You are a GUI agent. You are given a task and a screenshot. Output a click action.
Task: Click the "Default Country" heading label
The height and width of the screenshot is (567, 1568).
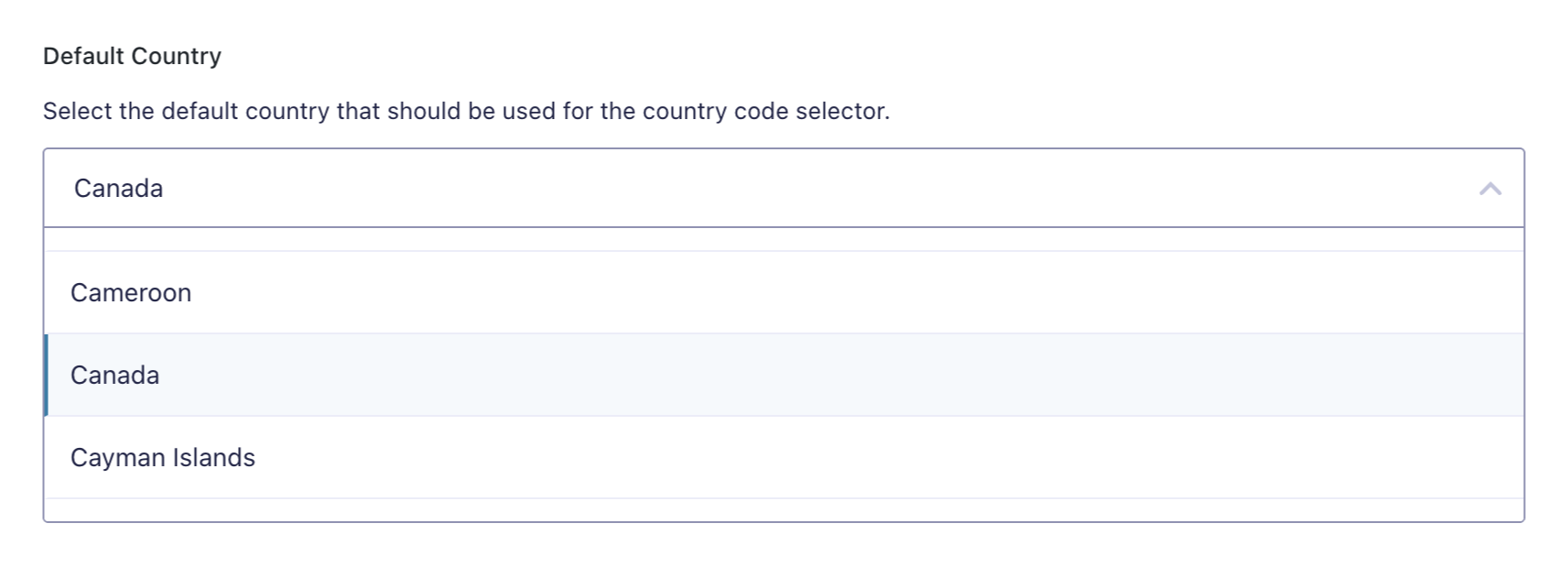132,57
